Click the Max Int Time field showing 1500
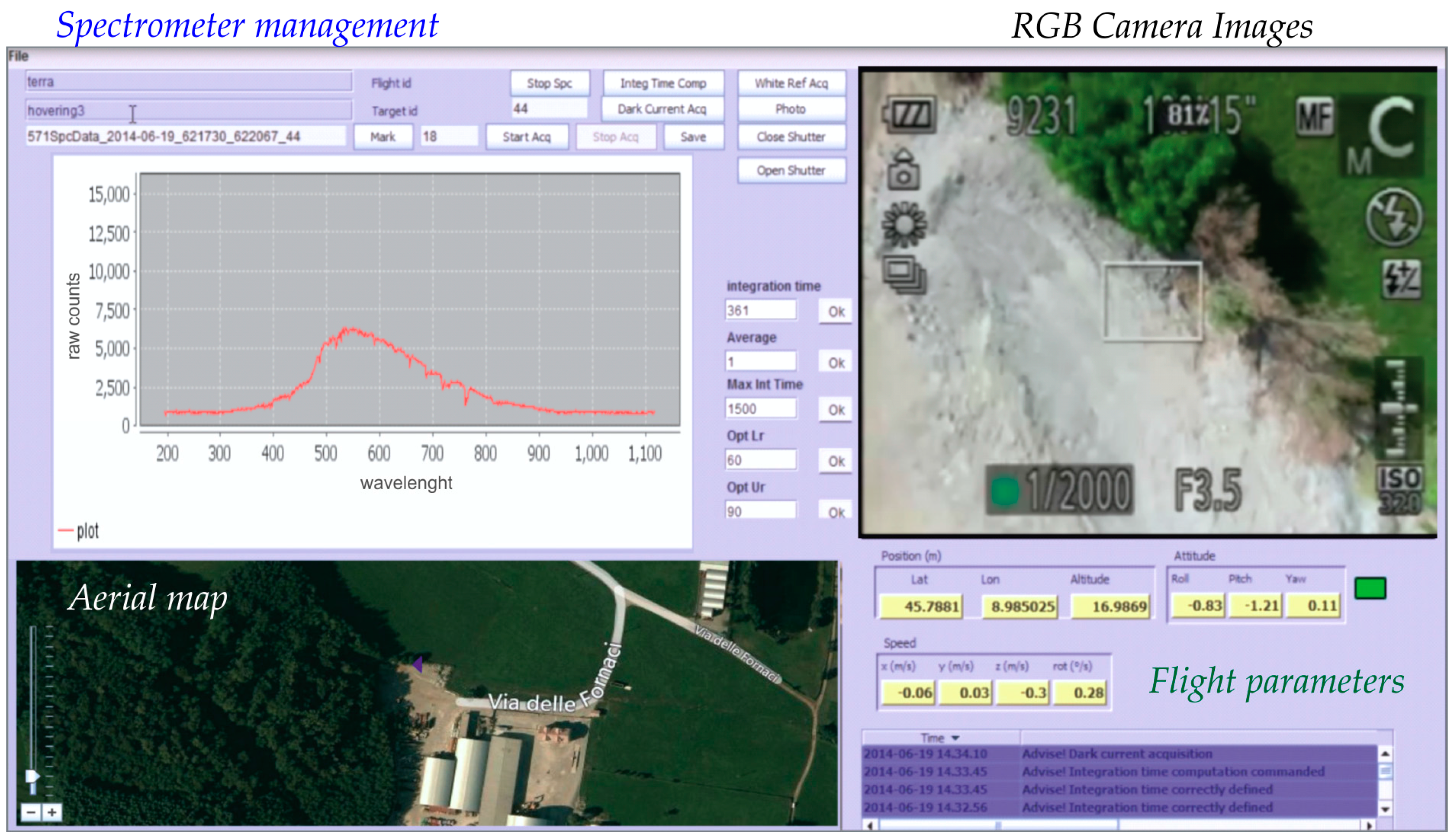1456x839 pixels. [760, 409]
